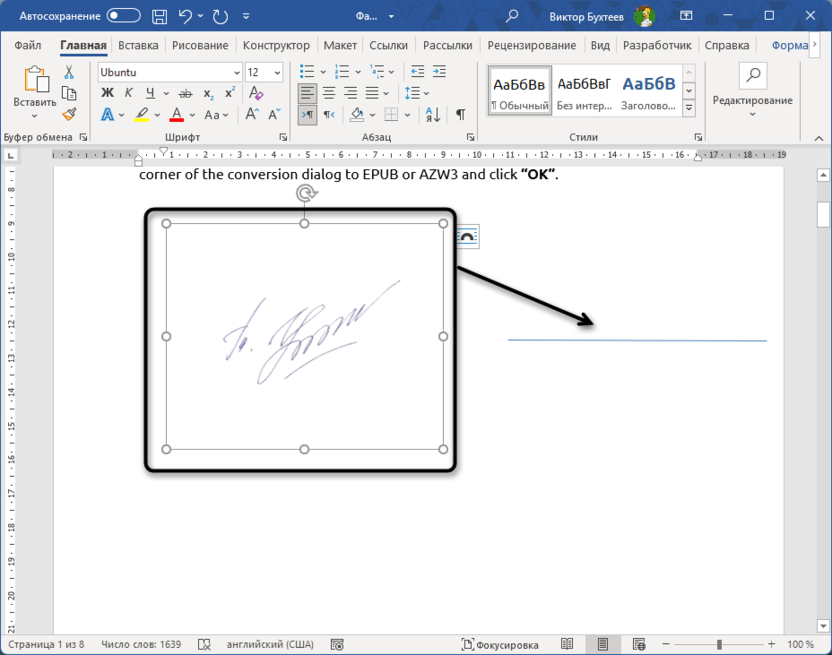Image resolution: width=832 pixels, height=655 pixels.
Task: Toggle bold Ж formatting
Action: 107,93
